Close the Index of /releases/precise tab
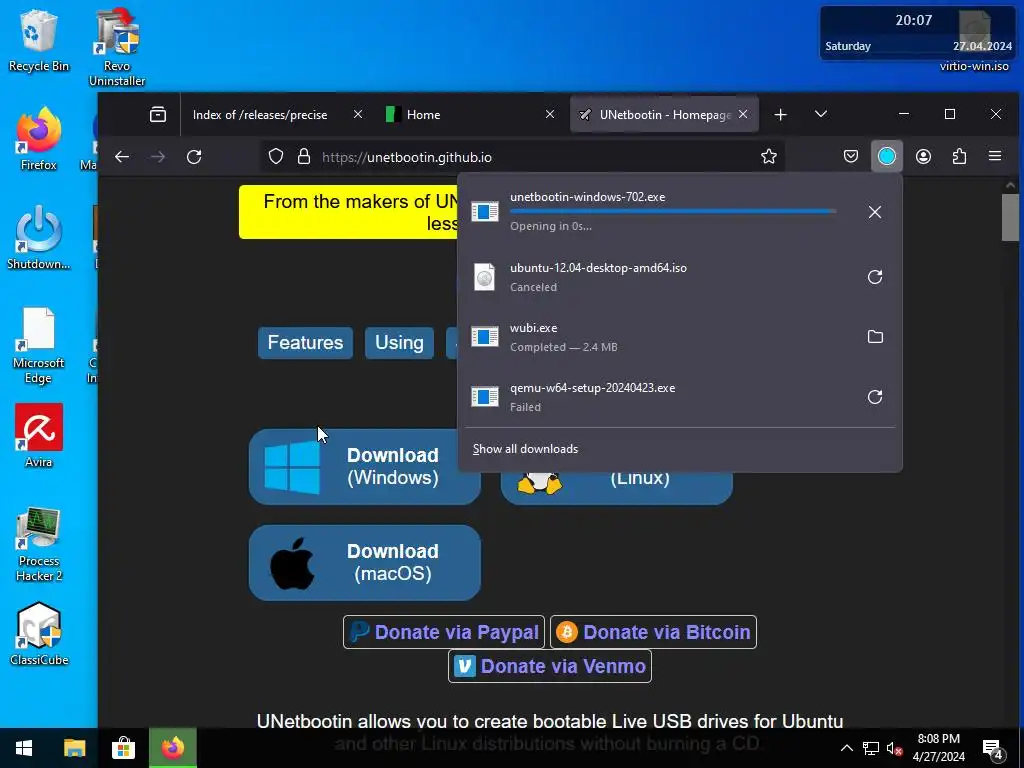Image resolution: width=1024 pixels, height=768 pixels. point(358,114)
